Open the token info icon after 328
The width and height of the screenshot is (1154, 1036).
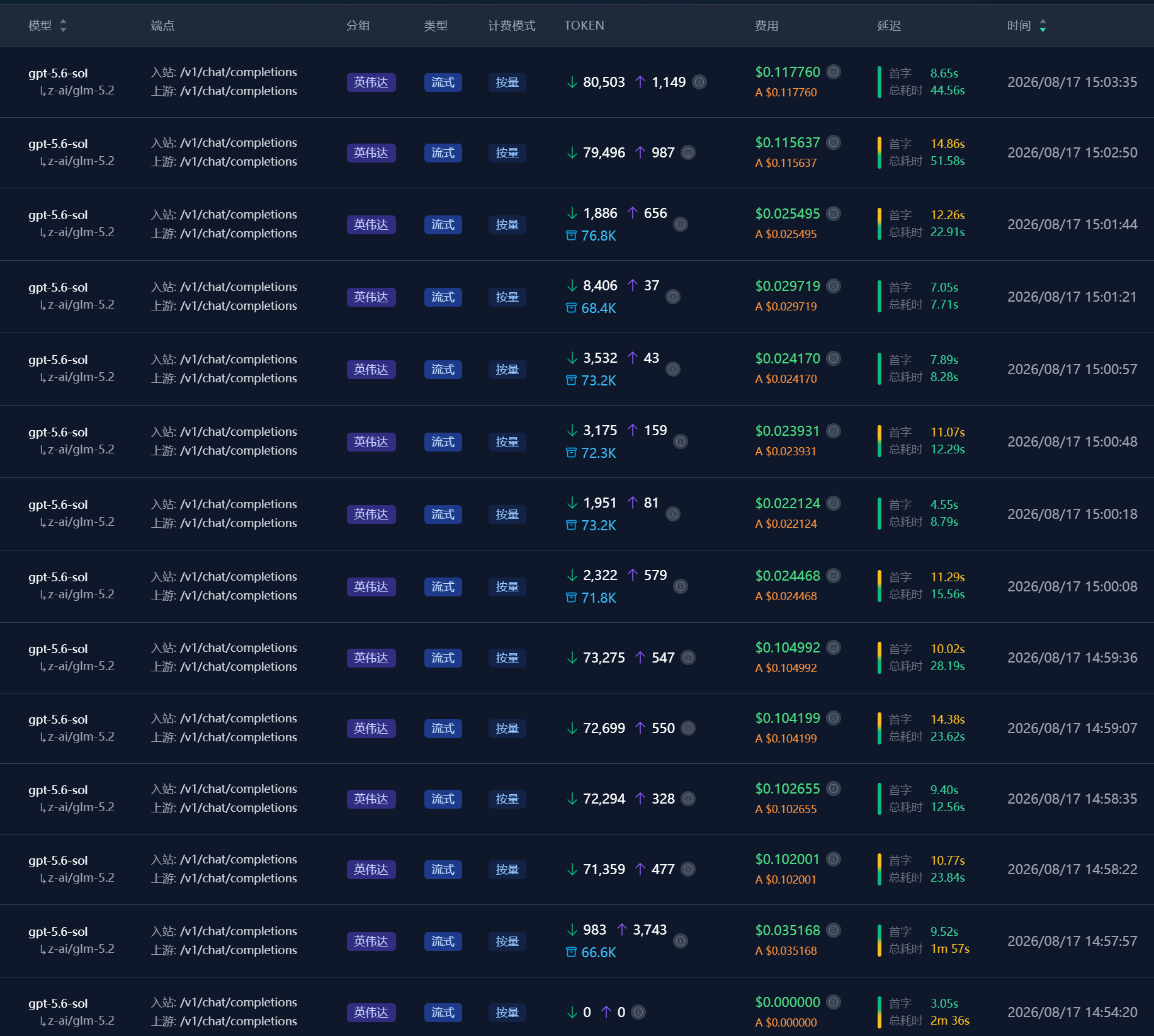point(689,799)
